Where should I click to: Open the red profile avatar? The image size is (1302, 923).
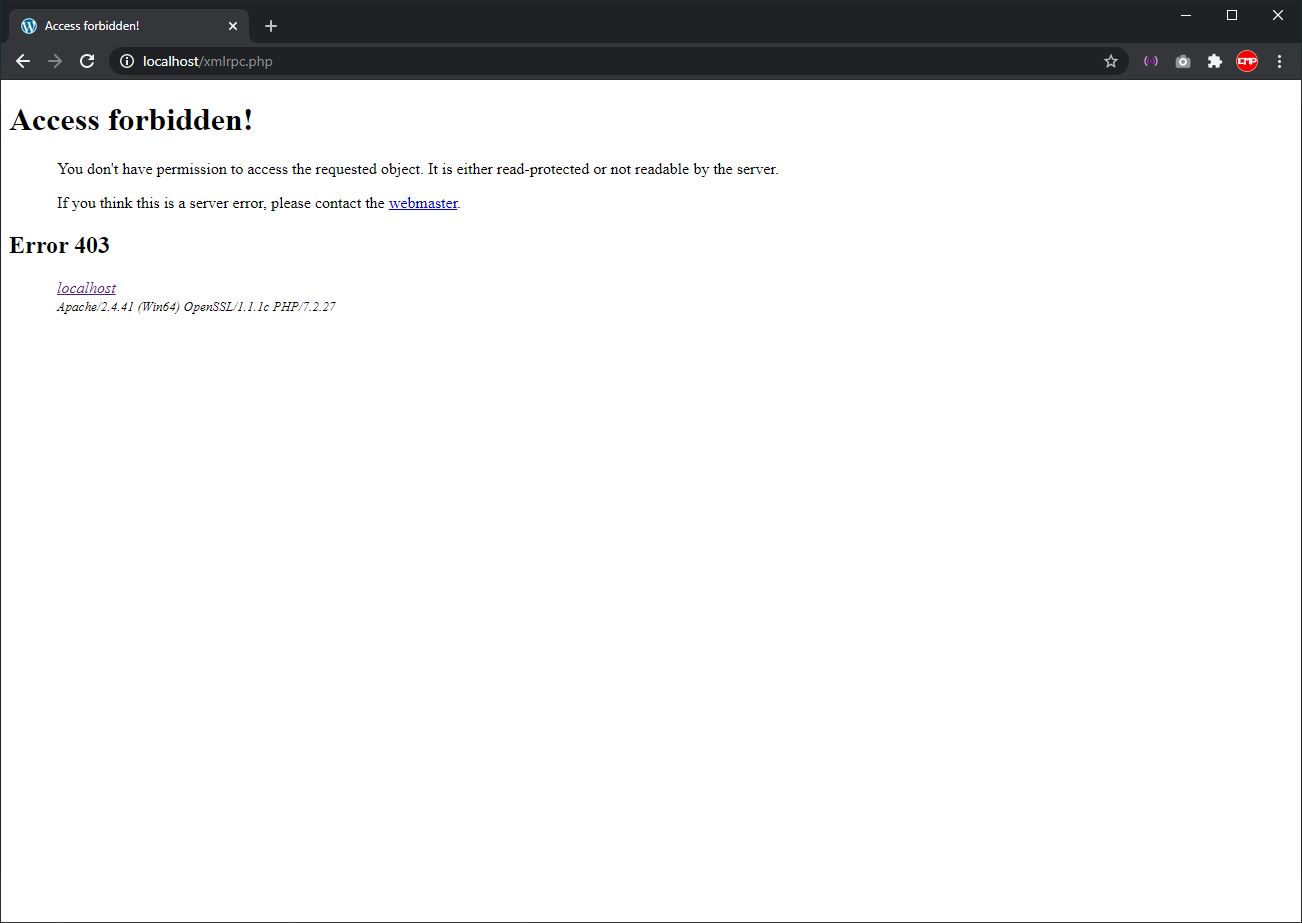(1247, 61)
